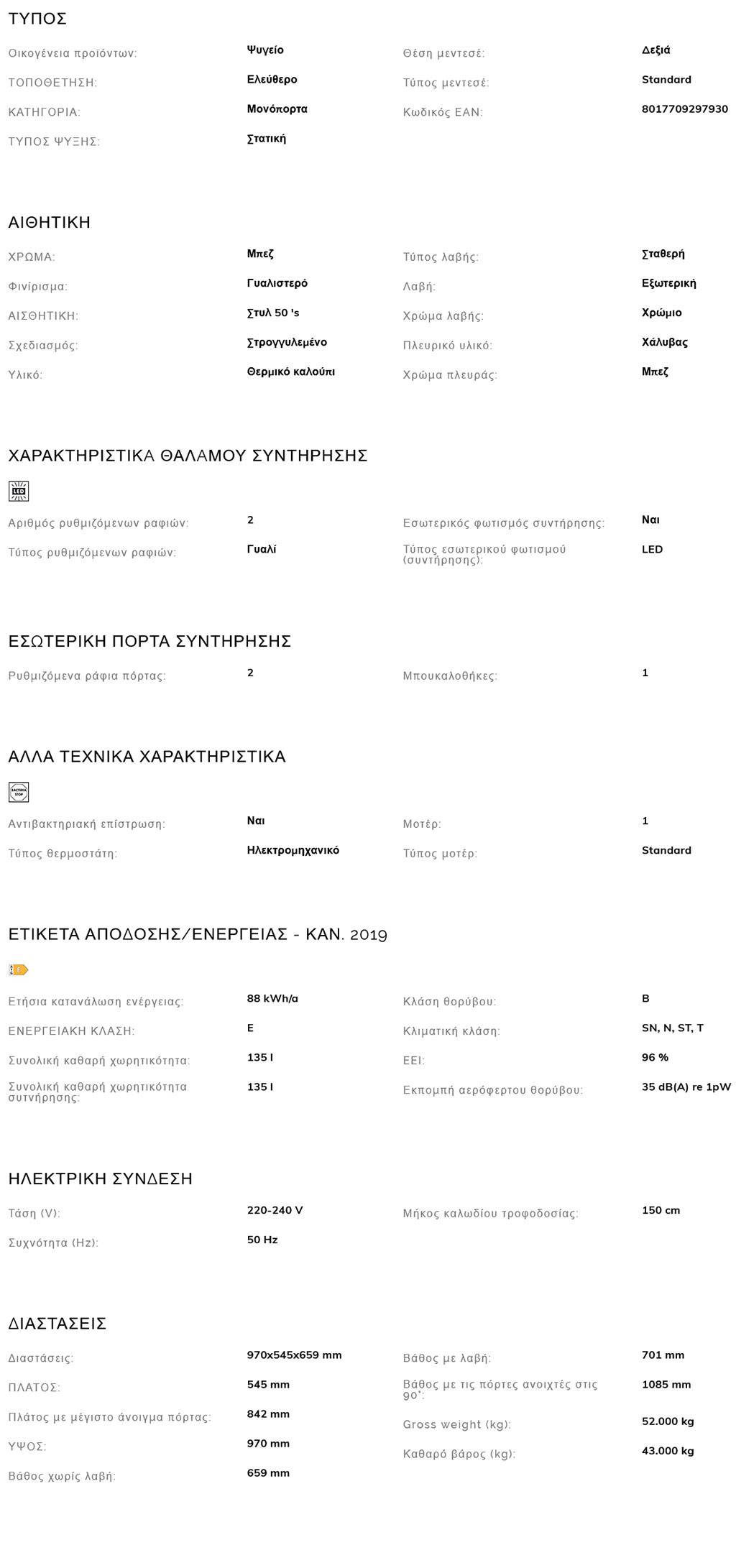Viewport: 736px width, 1568px height.
Task: Click the dimensions value 970x545x659 mm
Action: [294, 1355]
